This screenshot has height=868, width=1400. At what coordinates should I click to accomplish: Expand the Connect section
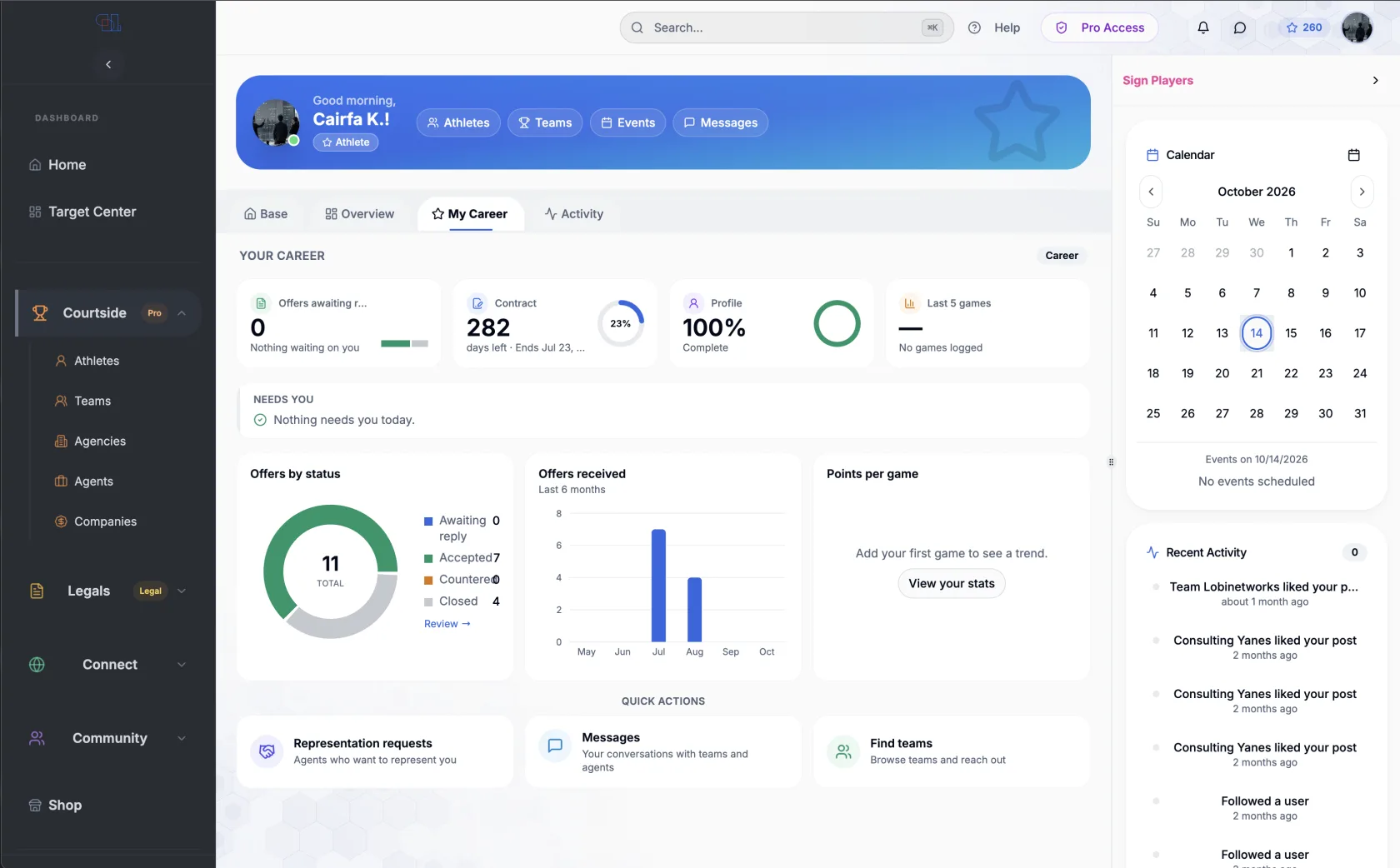182,665
